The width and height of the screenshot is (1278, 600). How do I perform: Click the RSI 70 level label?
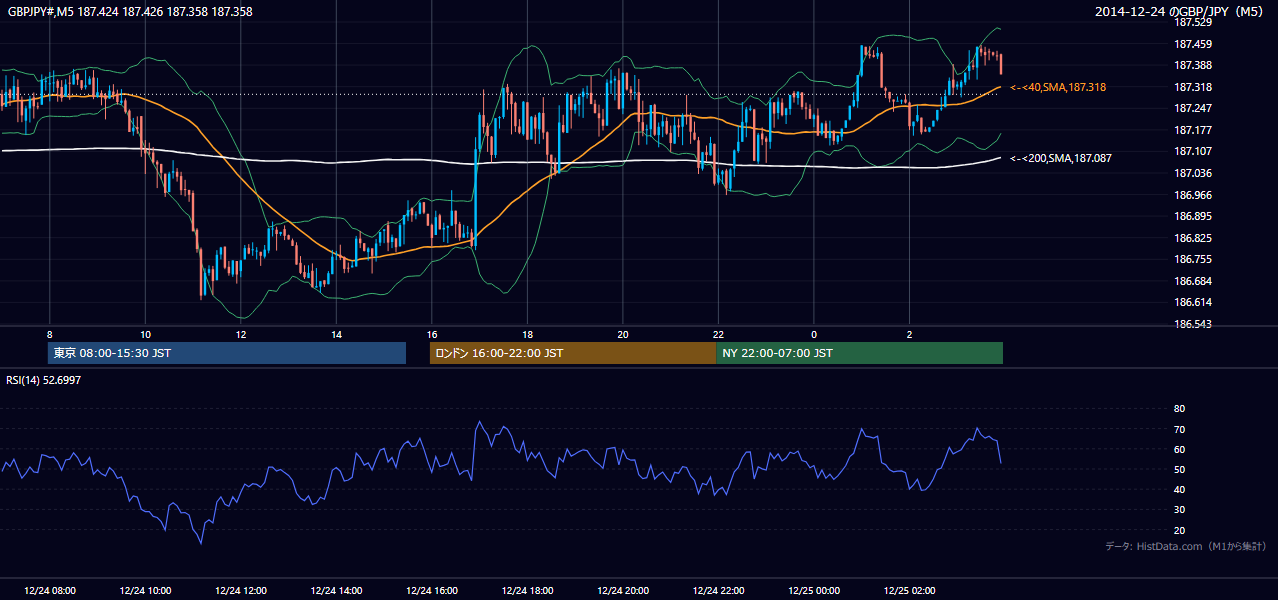coord(1179,429)
